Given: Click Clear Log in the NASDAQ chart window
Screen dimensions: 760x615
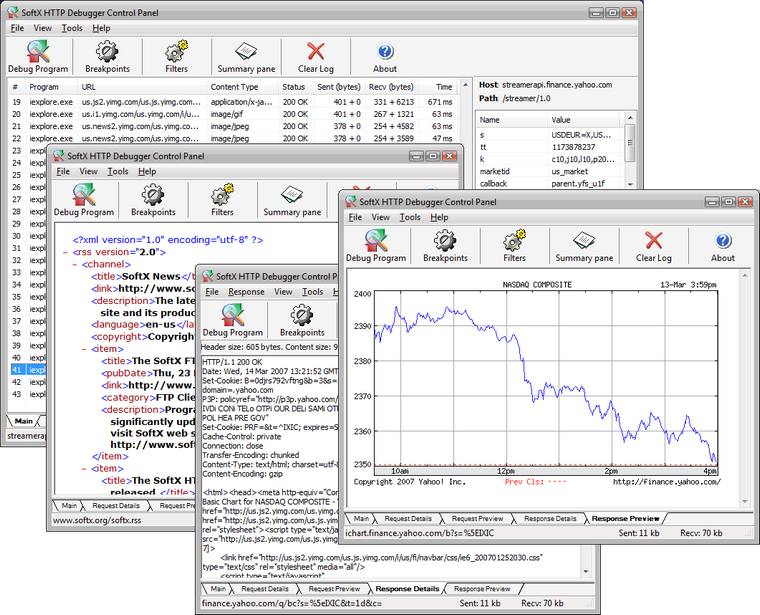Looking at the screenshot, I should tap(653, 246).
